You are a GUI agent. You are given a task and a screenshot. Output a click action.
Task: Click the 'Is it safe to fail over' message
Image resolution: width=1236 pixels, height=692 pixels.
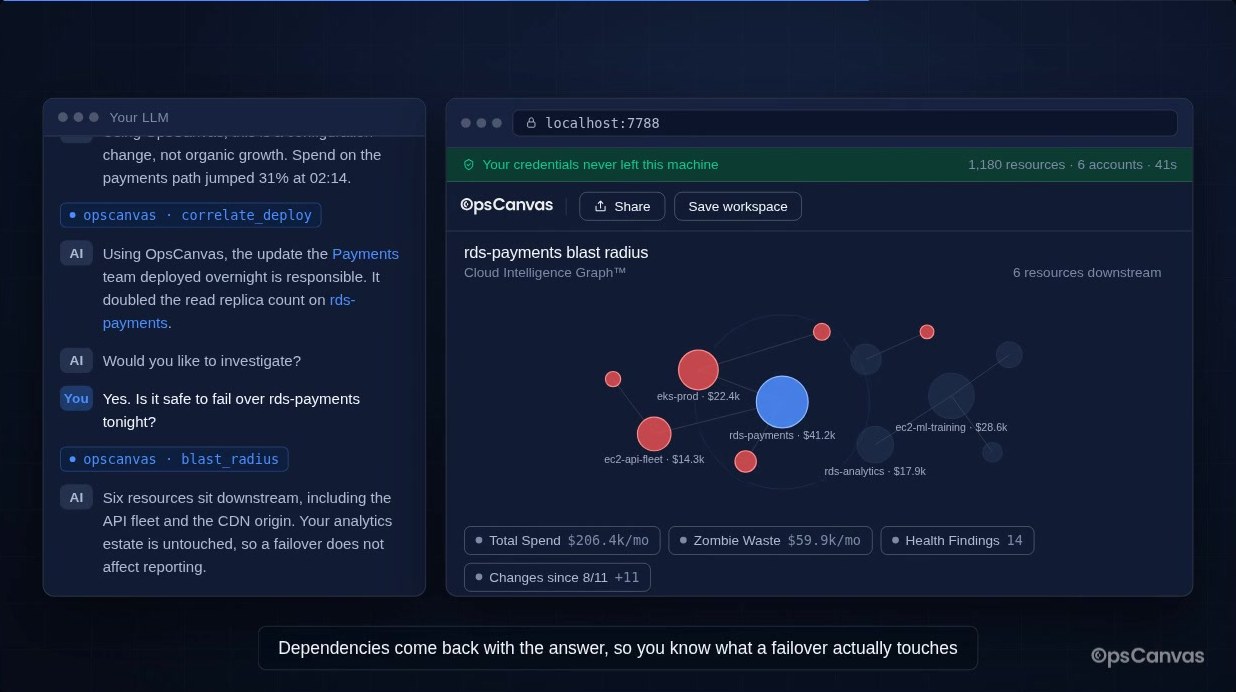click(x=231, y=410)
